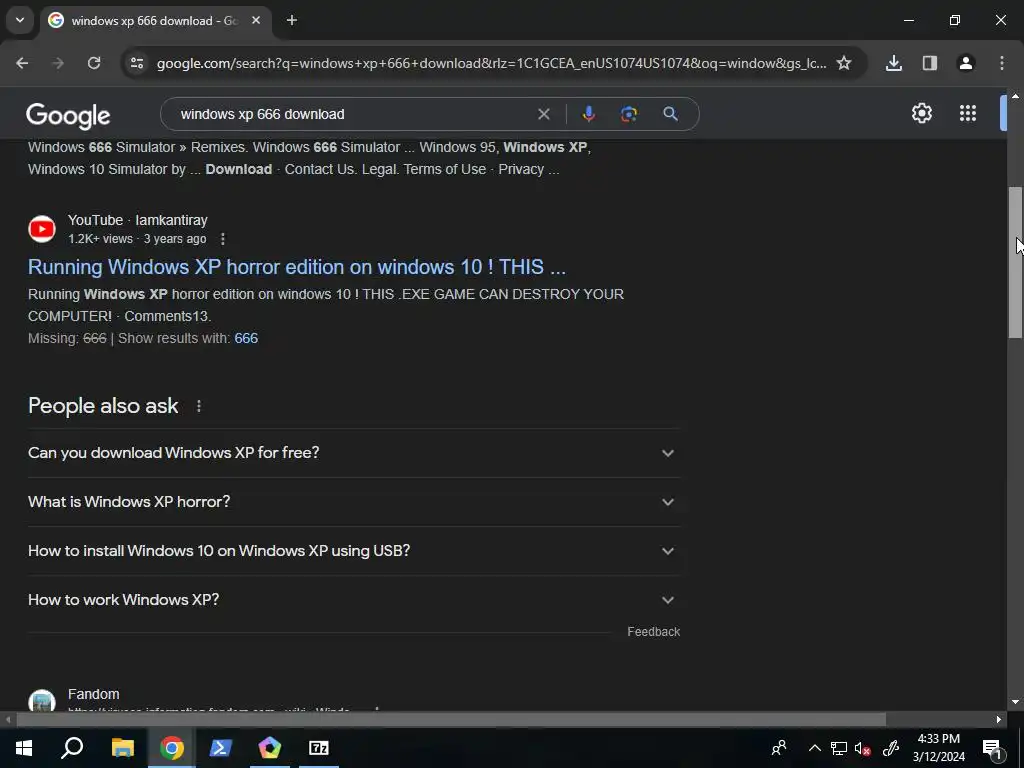Open the Chrome side panel
The image size is (1024, 768).
click(x=930, y=63)
